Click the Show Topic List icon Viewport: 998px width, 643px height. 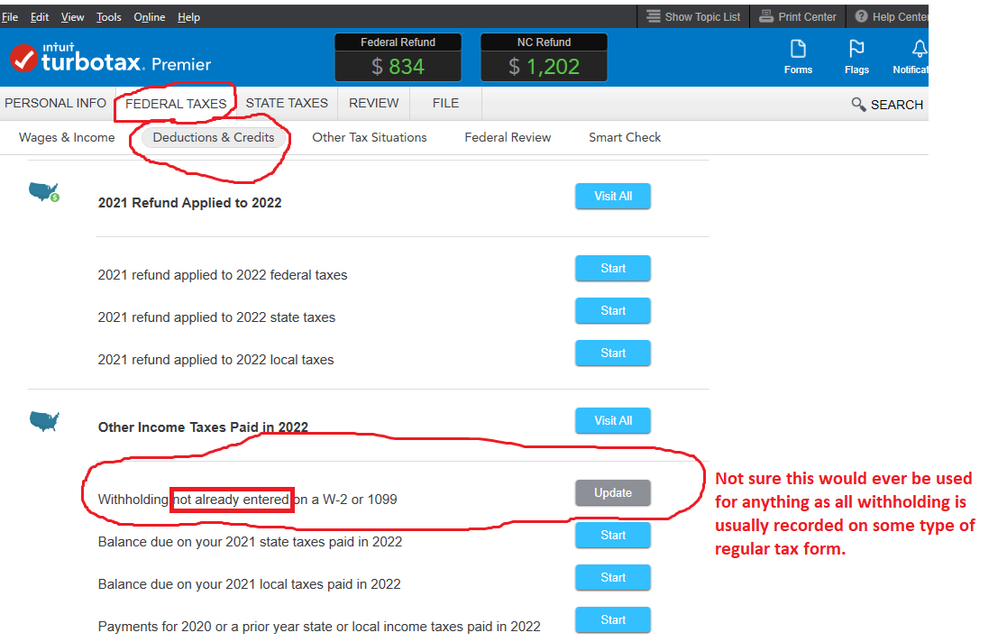(x=654, y=16)
